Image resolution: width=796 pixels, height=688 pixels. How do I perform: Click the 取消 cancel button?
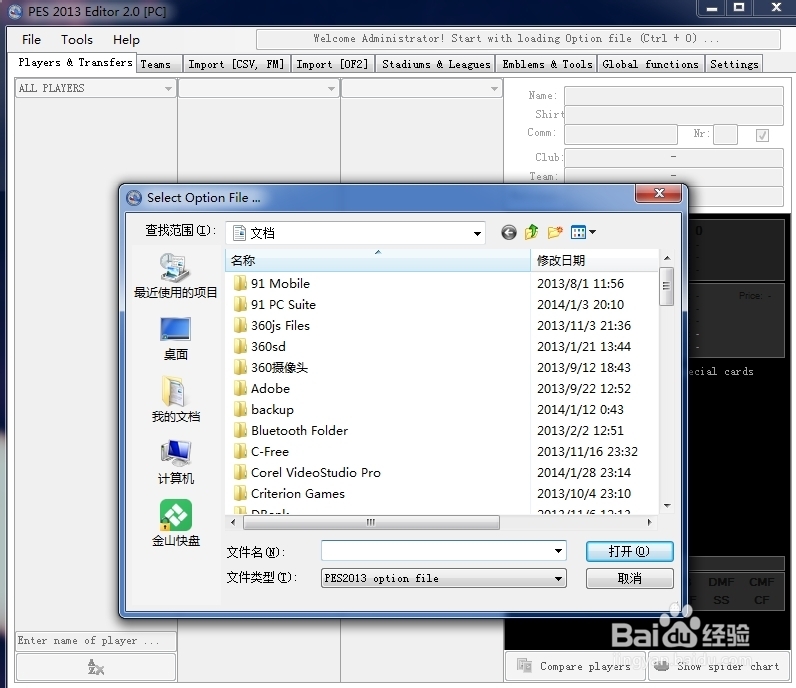[629, 578]
